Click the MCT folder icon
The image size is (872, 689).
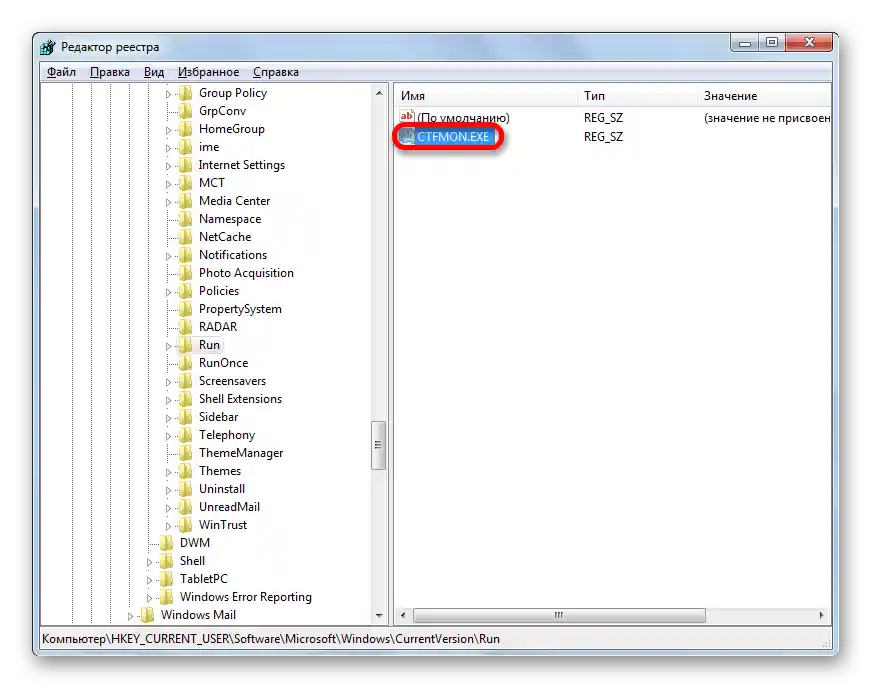pyautogui.click(x=186, y=183)
